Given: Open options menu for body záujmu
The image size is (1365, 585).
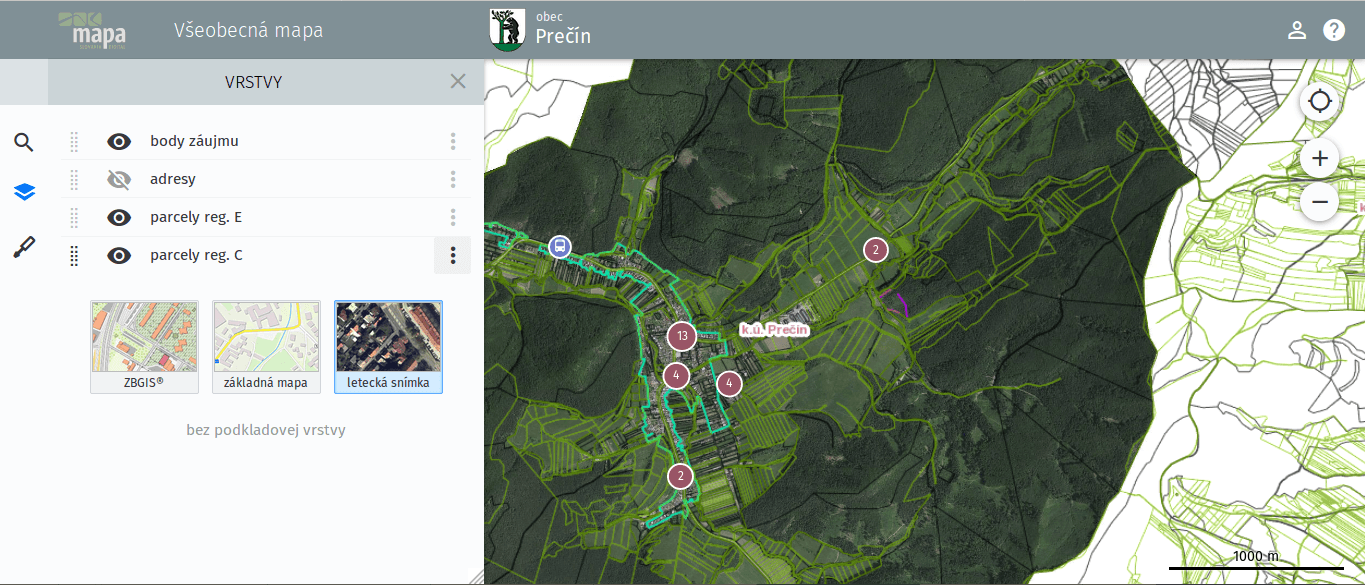Looking at the screenshot, I should [453, 141].
